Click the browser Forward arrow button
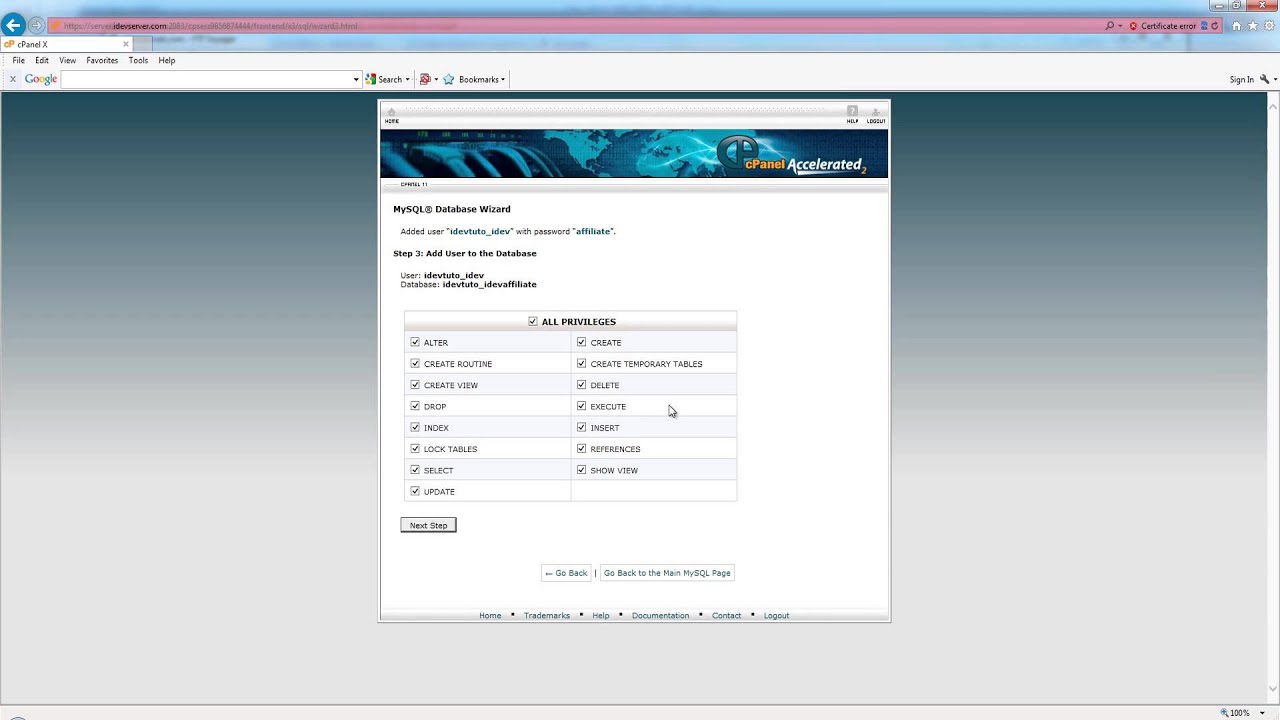 pos(37,25)
